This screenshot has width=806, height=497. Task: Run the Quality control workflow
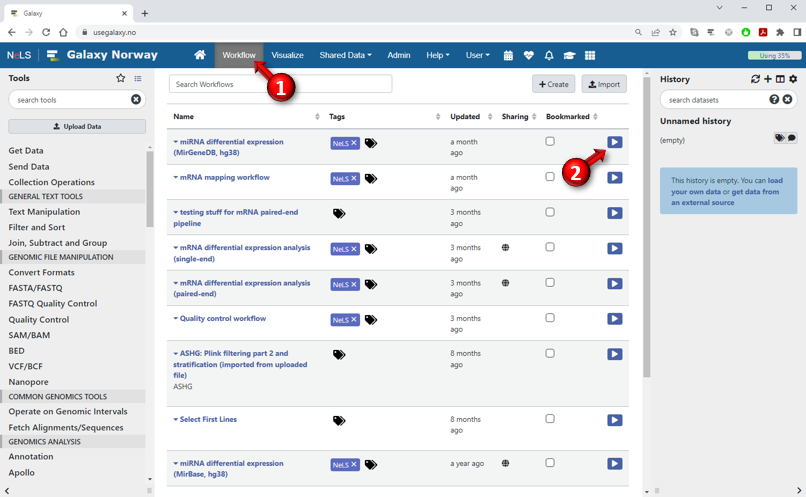click(614, 319)
